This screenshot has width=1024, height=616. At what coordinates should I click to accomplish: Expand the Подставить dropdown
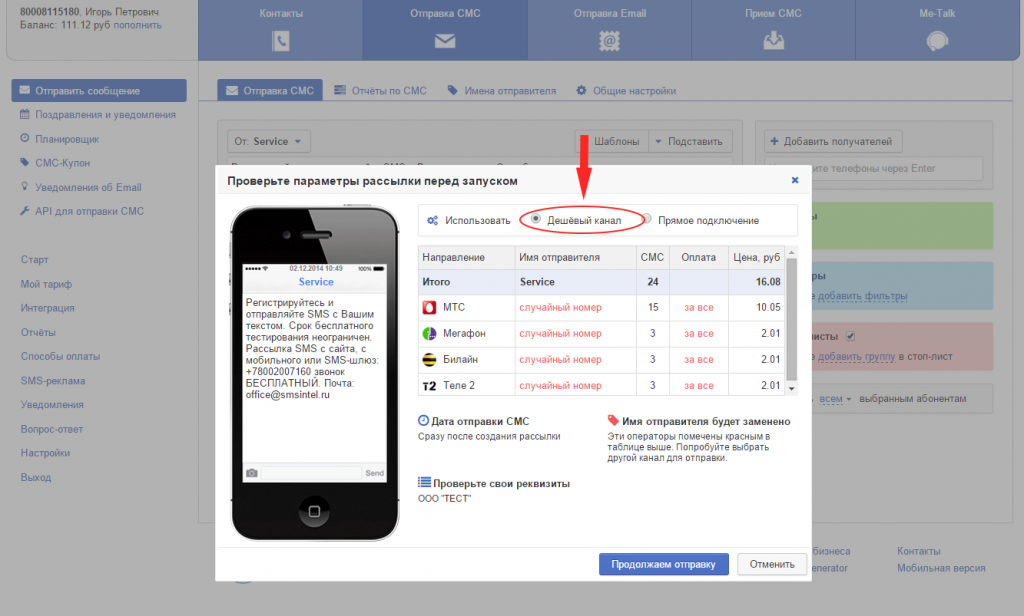(x=691, y=142)
